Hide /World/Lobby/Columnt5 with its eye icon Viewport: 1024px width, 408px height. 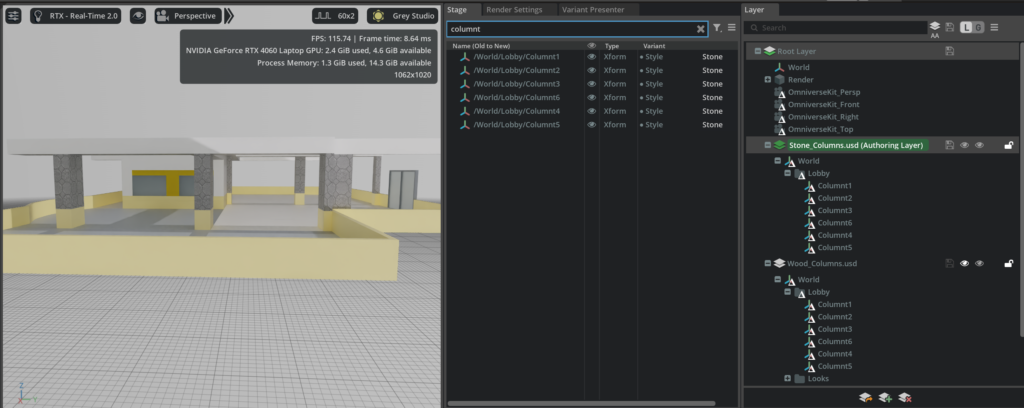point(592,125)
